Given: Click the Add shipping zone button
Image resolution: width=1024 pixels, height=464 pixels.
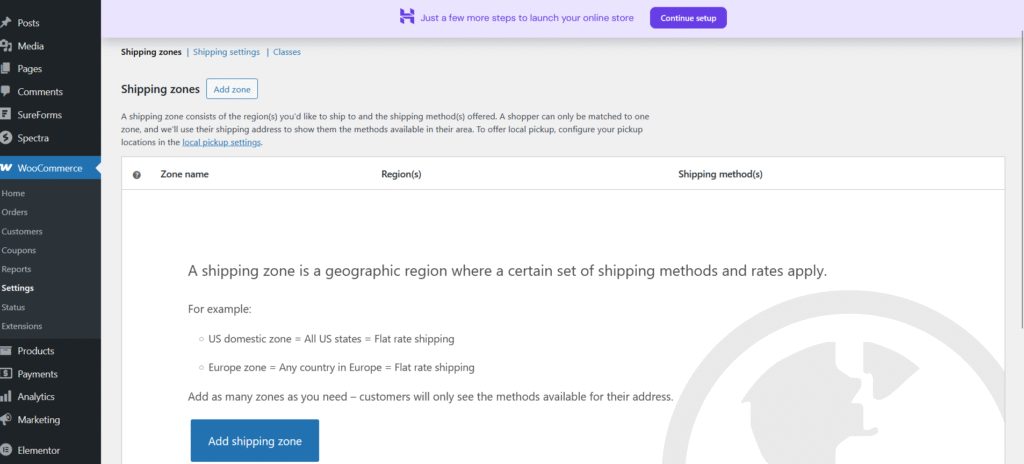Looking at the screenshot, I should (254, 441).
